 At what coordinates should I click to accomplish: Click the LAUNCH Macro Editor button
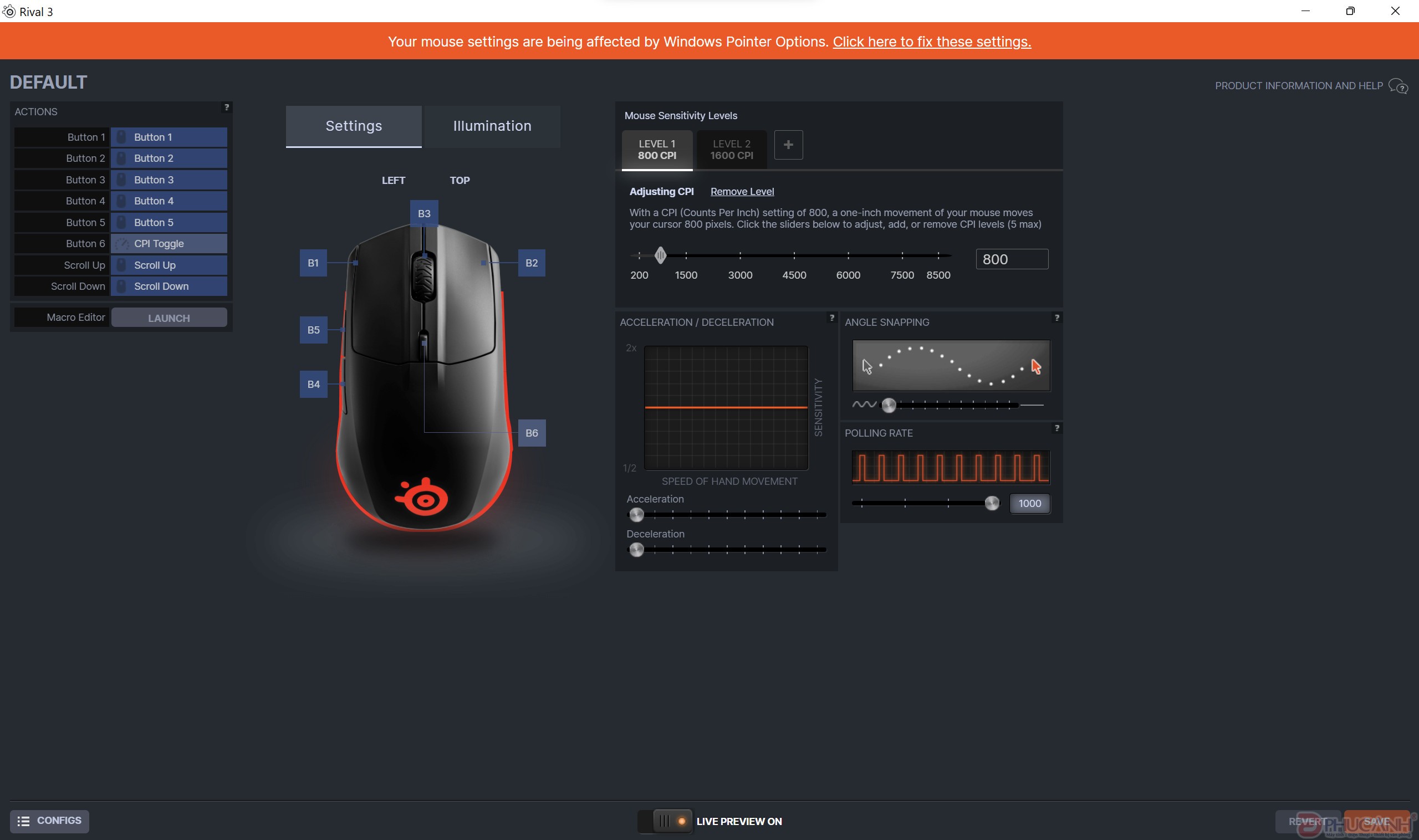168,318
